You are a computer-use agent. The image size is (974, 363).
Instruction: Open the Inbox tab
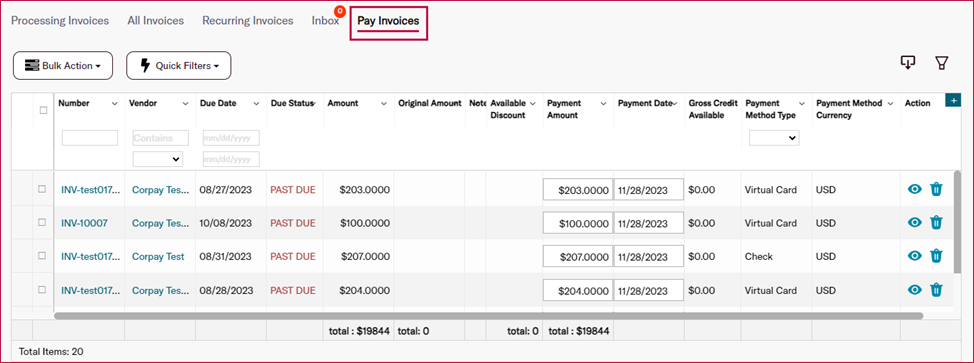coord(325,21)
